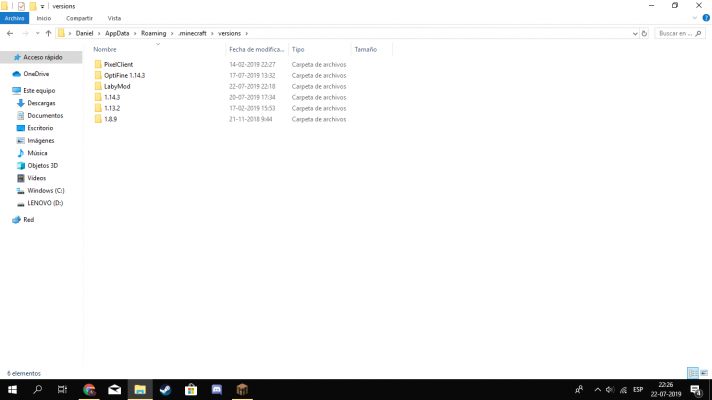Open Explorer help question mark icon
Viewport: 712px width, 400px height.
706,18
